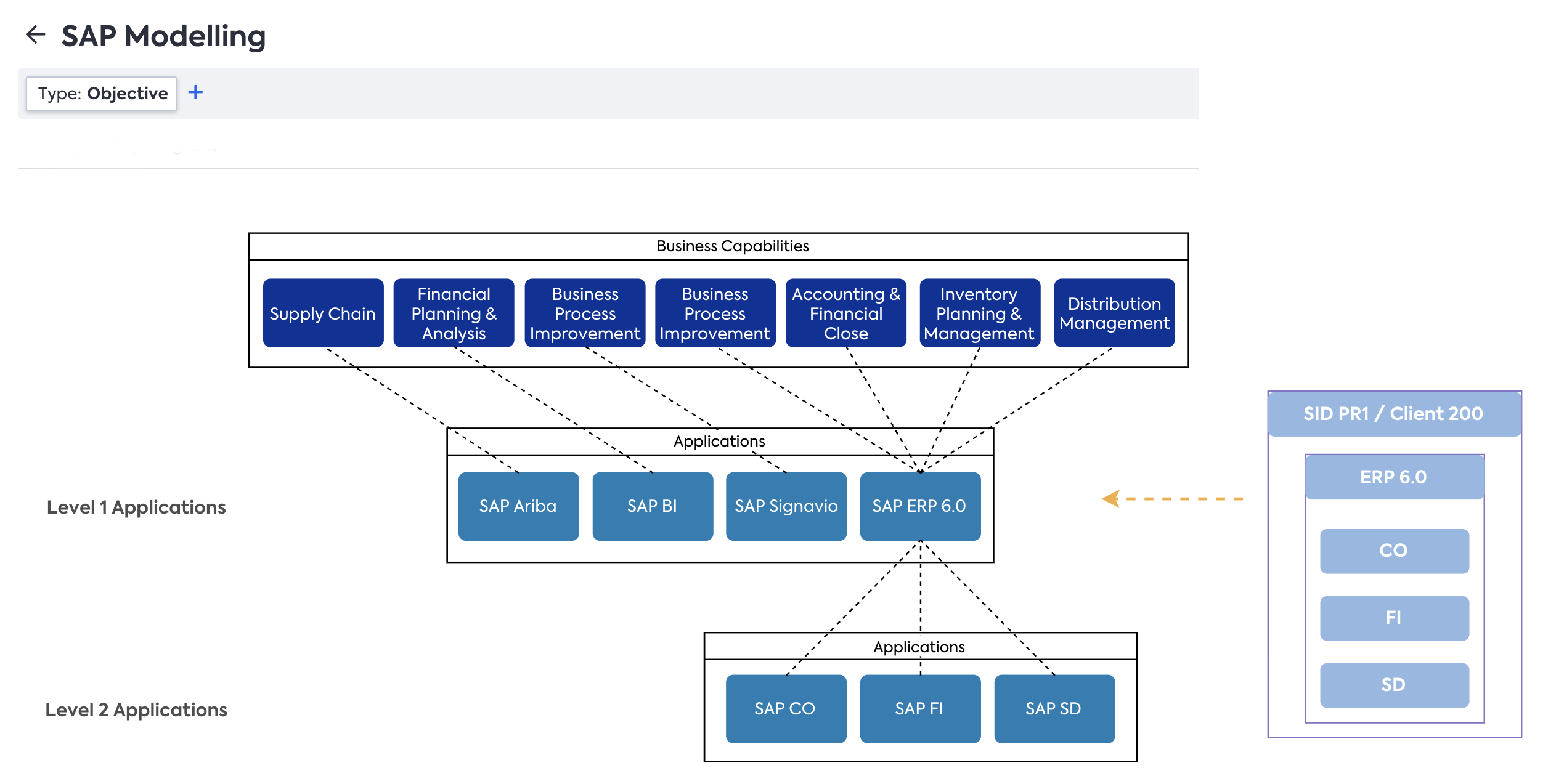Click the SAP Ariba application box
Viewport: 1556px width, 784px height.
[518, 506]
